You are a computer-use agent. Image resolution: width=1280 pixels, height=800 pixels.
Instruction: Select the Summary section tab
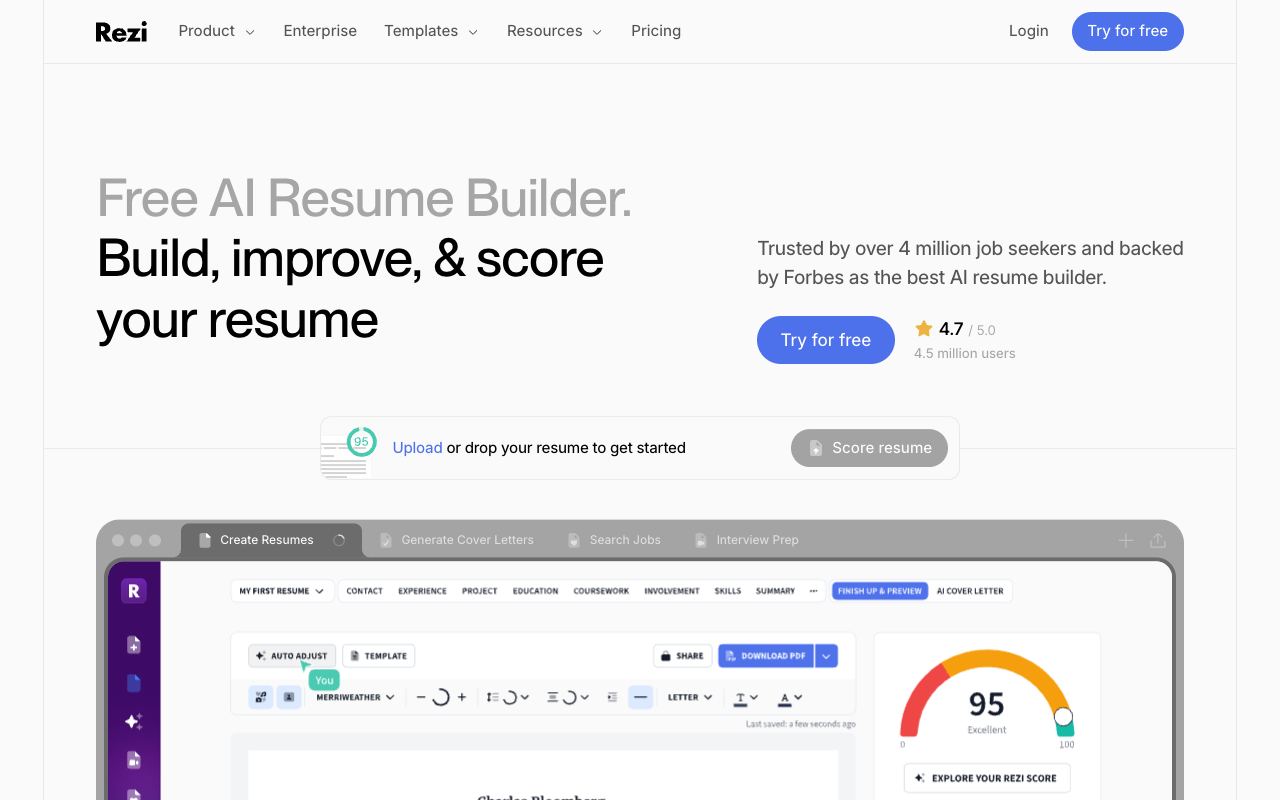tap(775, 591)
